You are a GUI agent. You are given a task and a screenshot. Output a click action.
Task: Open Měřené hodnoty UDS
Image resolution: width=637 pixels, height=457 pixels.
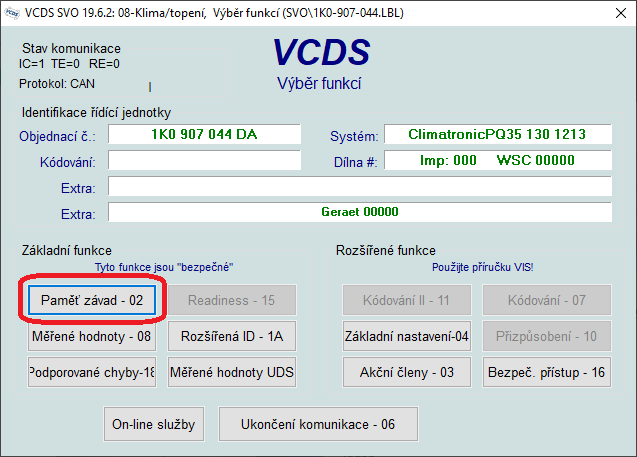(232, 372)
